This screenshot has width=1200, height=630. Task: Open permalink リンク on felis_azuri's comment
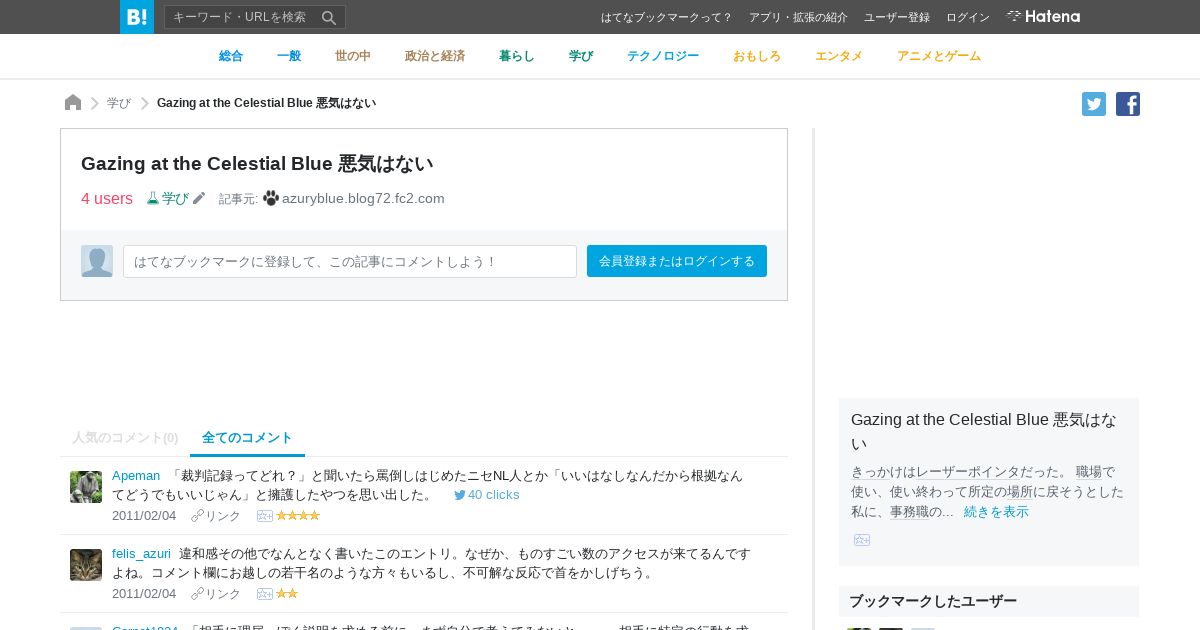coord(216,594)
